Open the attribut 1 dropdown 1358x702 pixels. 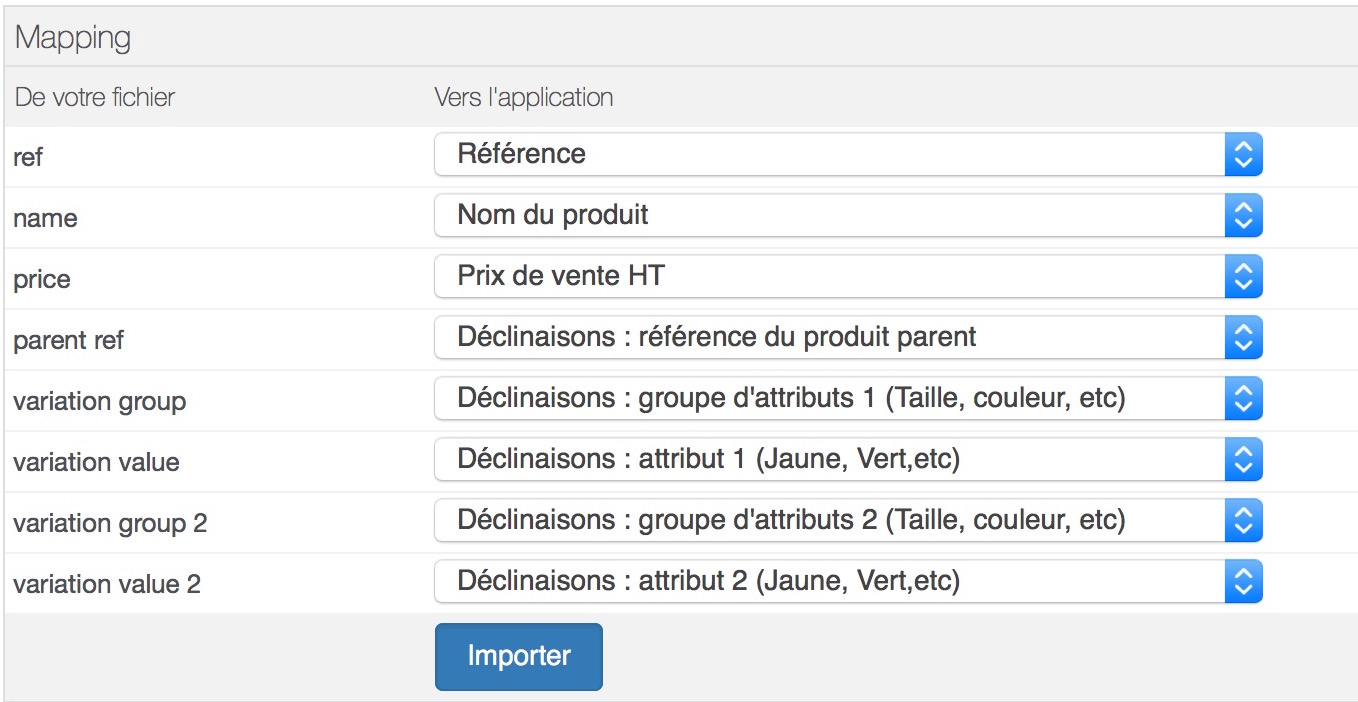click(x=848, y=459)
